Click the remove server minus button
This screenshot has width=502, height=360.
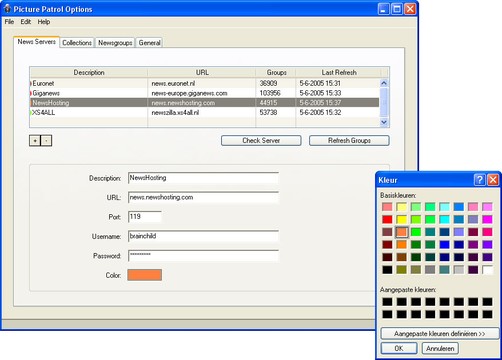[x=46, y=141]
